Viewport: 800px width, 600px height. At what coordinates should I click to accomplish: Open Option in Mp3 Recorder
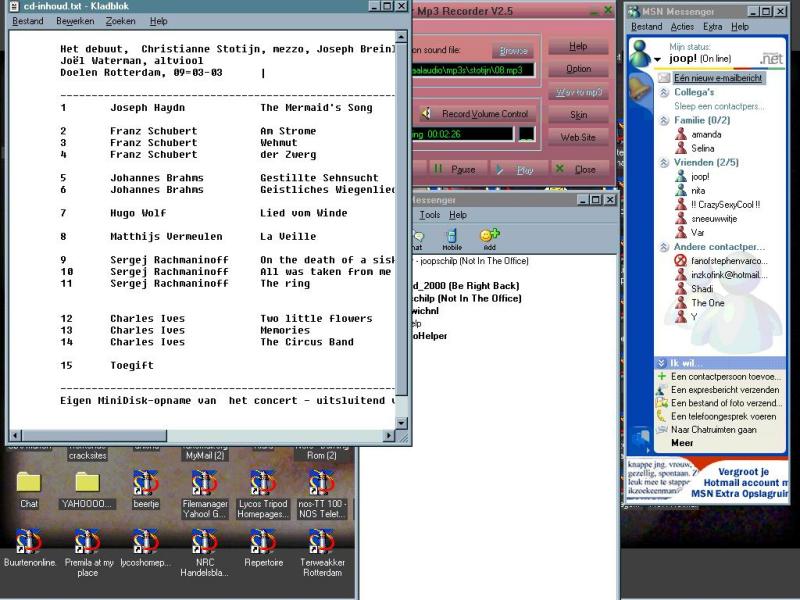pyautogui.click(x=578, y=69)
